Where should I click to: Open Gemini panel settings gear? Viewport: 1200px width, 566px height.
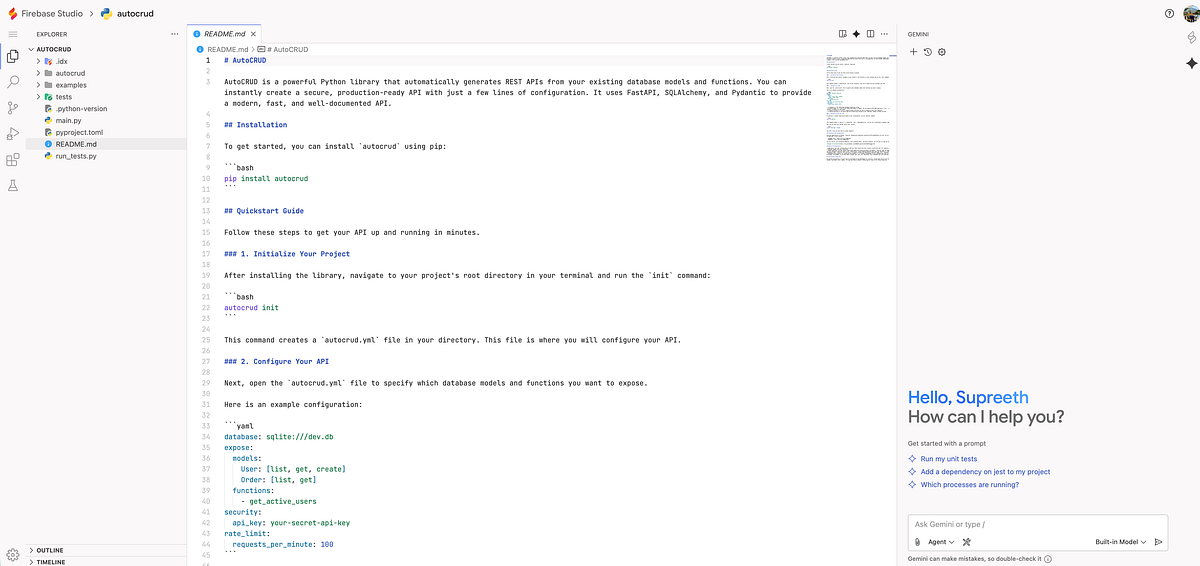pos(941,52)
